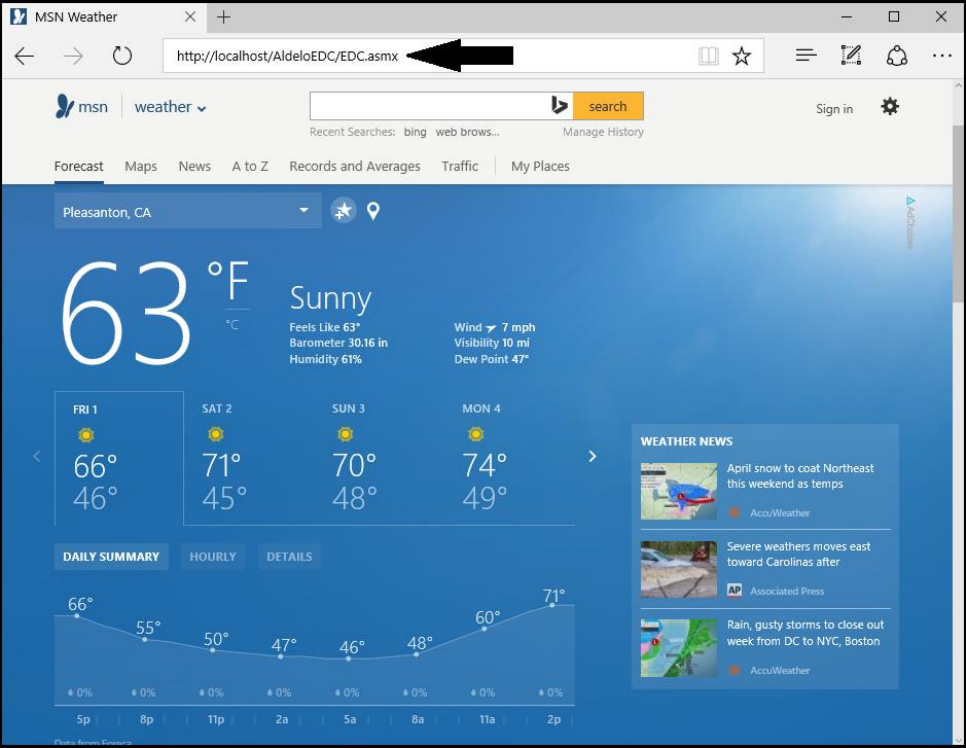
Task: Select the DAILY SUMMARY button
Action: [x=111, y=556]
